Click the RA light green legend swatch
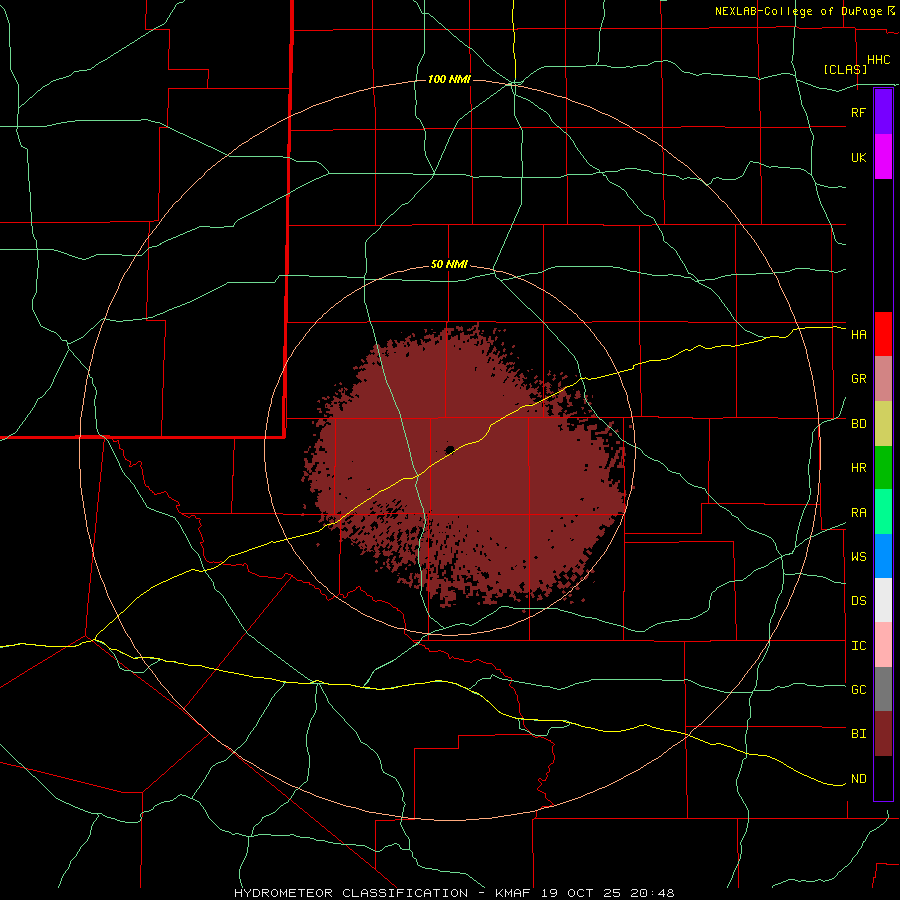 pos(883,512)
